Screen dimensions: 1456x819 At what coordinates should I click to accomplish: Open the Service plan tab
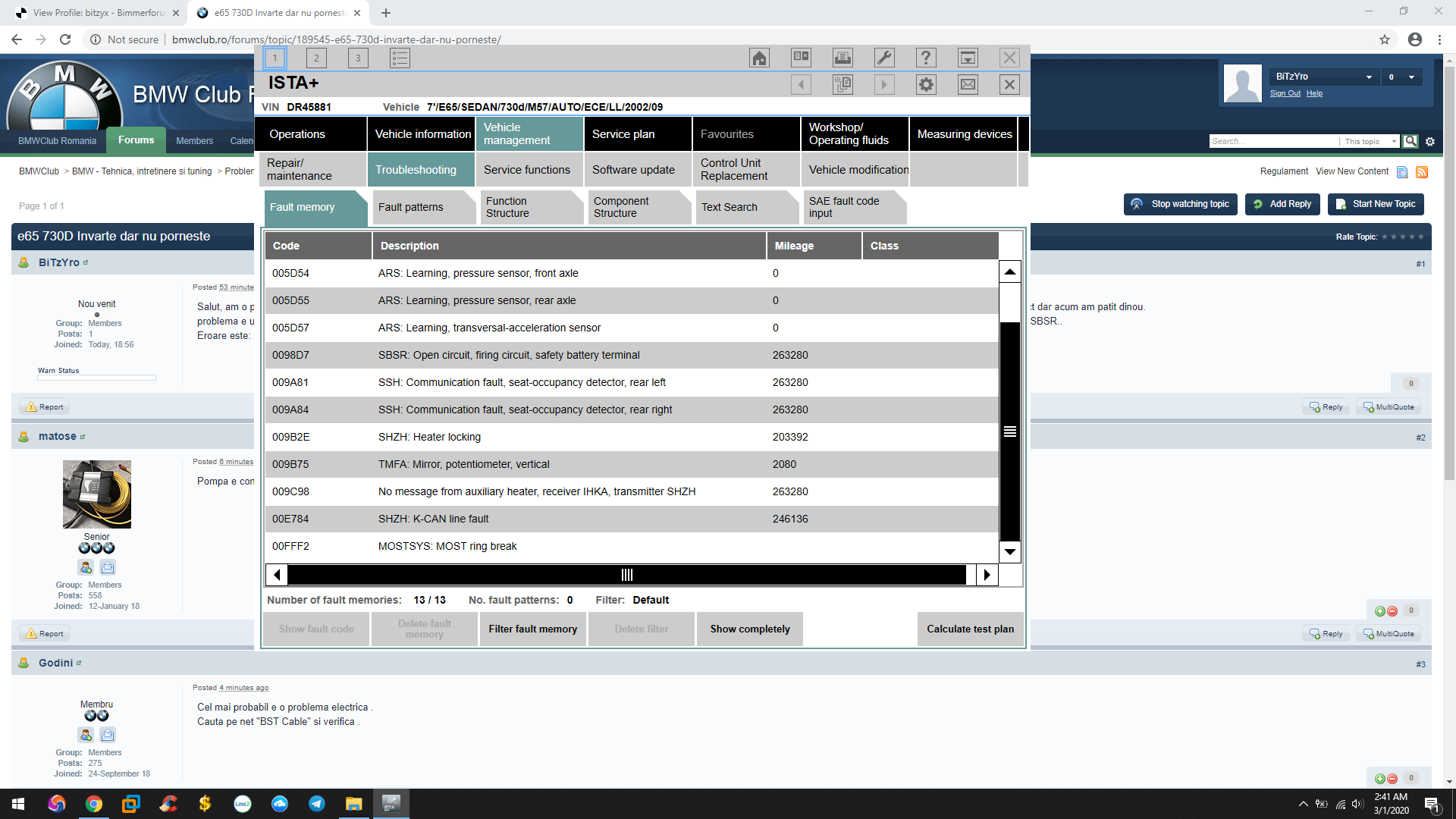coord(638,134)
